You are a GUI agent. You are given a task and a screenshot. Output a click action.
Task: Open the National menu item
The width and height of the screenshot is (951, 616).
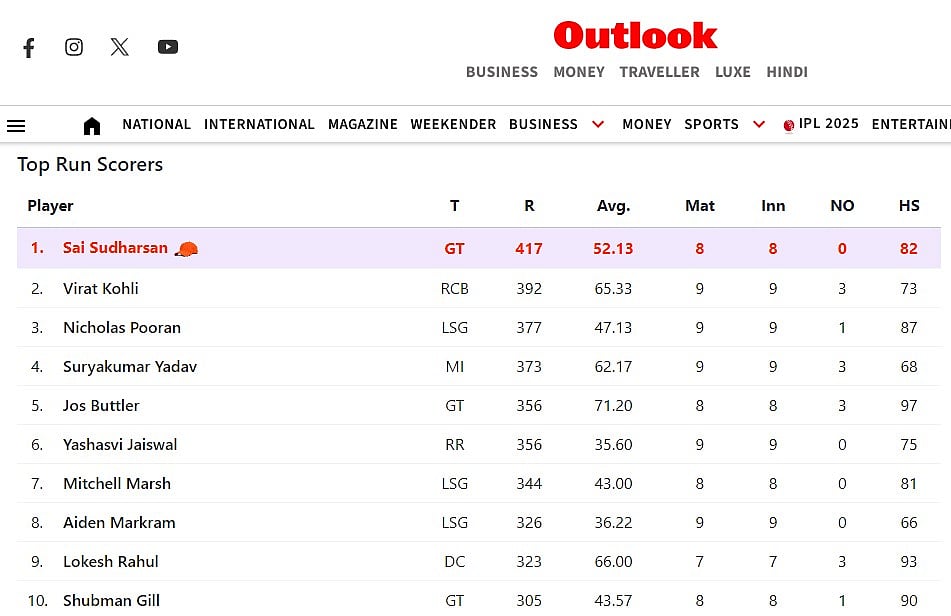pyautogui.click(x=156, y=124)
